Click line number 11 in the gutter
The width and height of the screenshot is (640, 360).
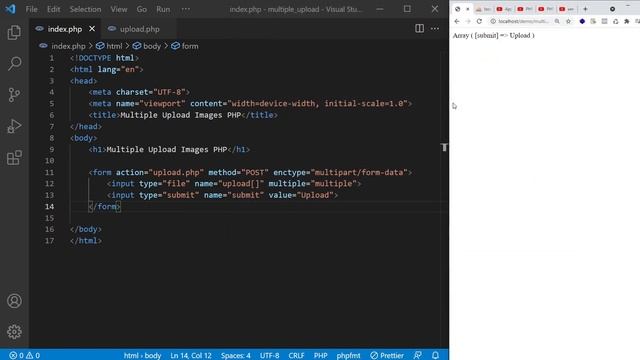[x=49, y=172]
